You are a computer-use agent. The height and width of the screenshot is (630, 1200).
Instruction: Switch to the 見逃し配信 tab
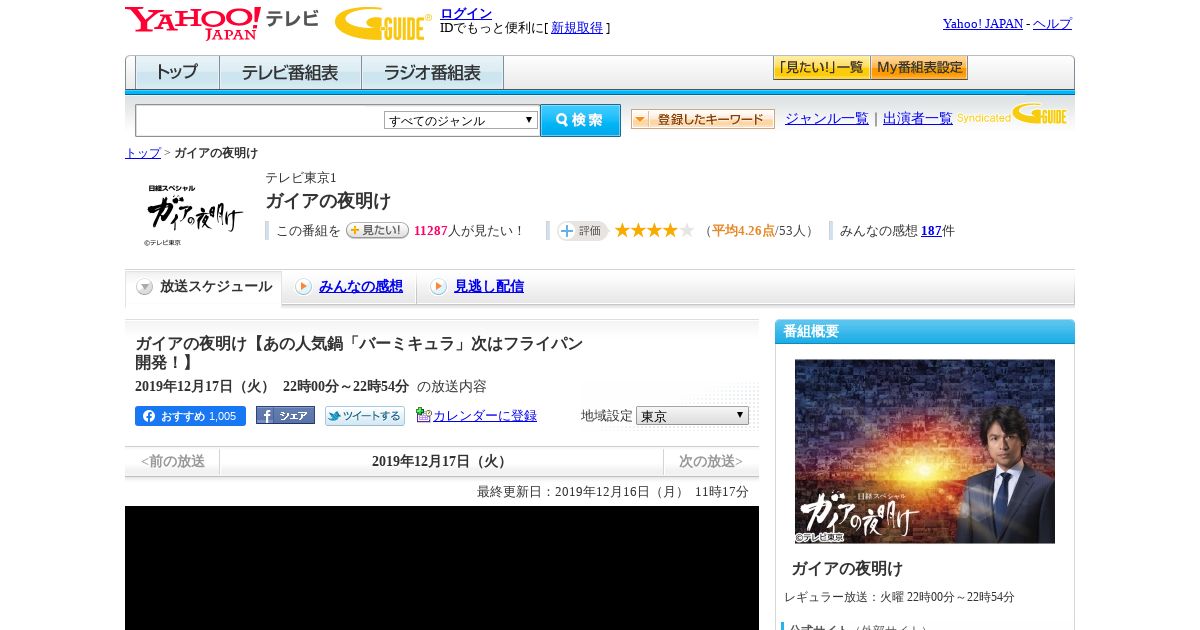(x=489, y=286)
